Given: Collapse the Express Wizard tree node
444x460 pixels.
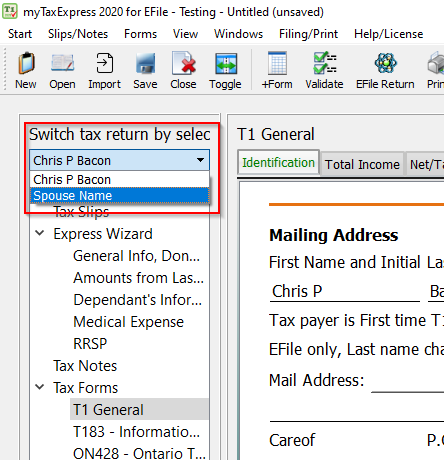Looking at the screenshot, I should coord(40,233).
